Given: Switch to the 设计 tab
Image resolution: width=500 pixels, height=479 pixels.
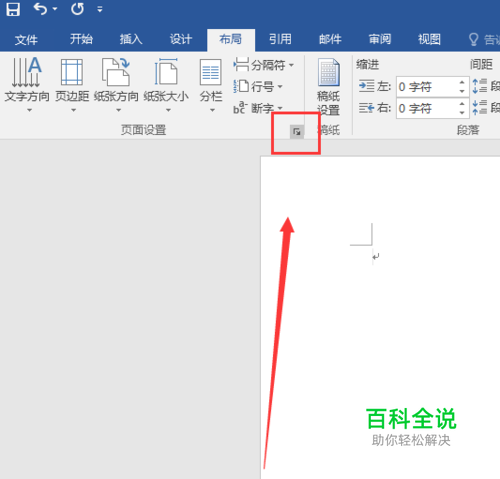Looking at the screenshot, I should coord(181,39).
